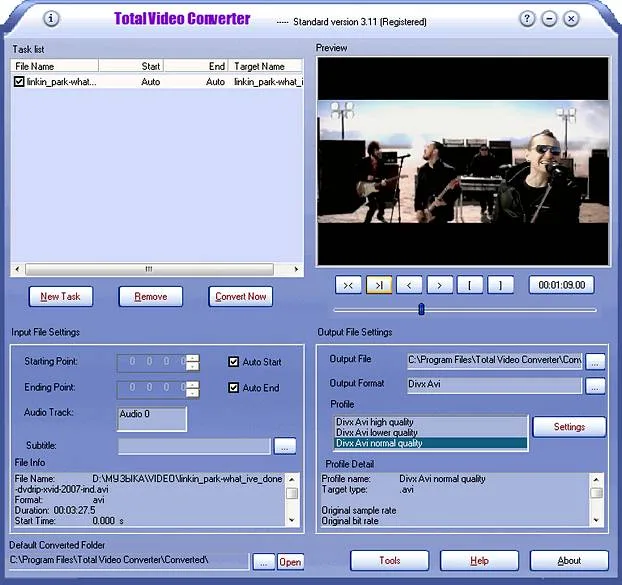Click the File Name column header
The height and width of the screenshot is (585, 622).
pyautogui.click(x=55, y=66)
